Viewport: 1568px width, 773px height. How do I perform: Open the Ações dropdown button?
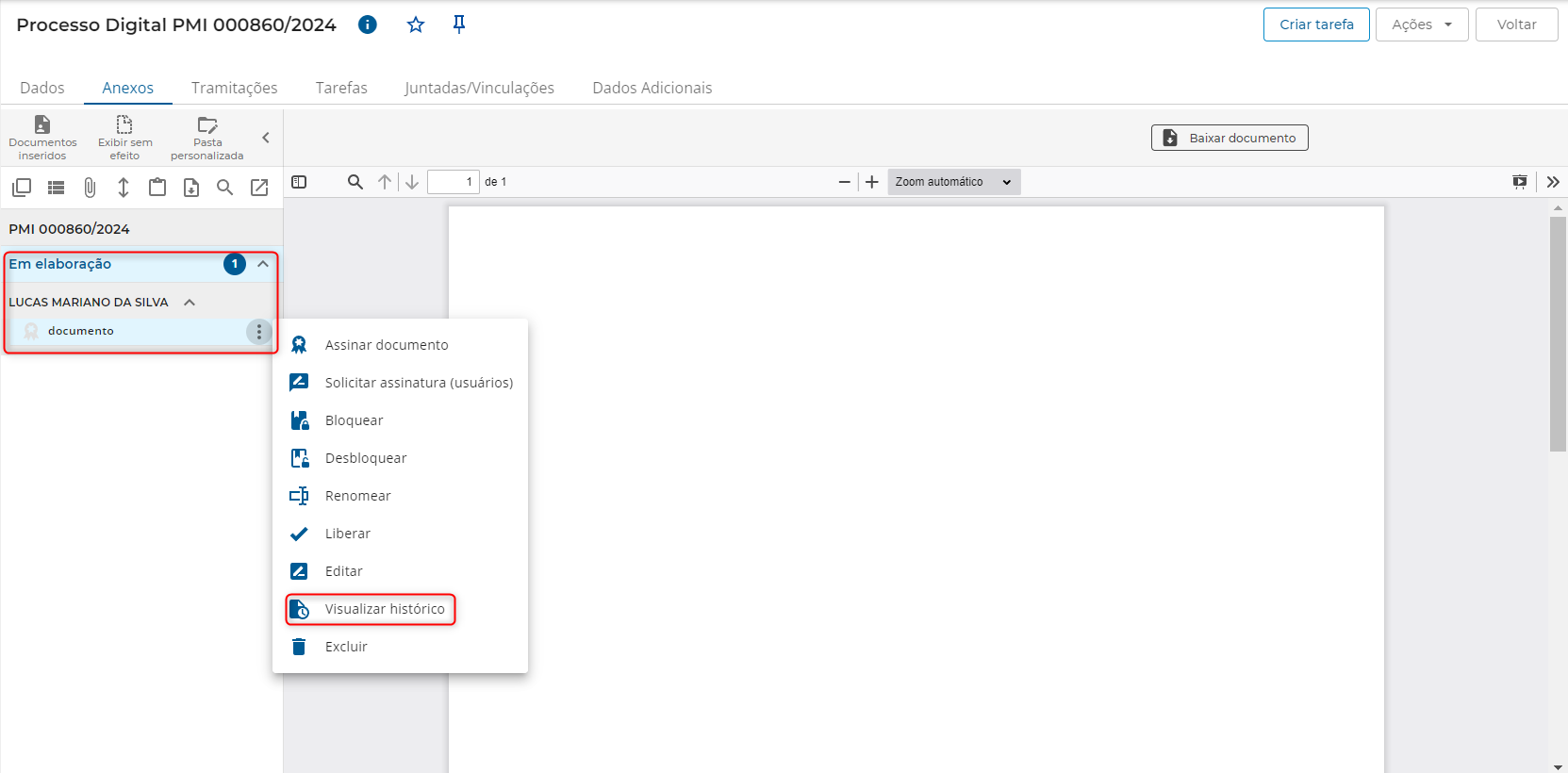point(1421,25)
